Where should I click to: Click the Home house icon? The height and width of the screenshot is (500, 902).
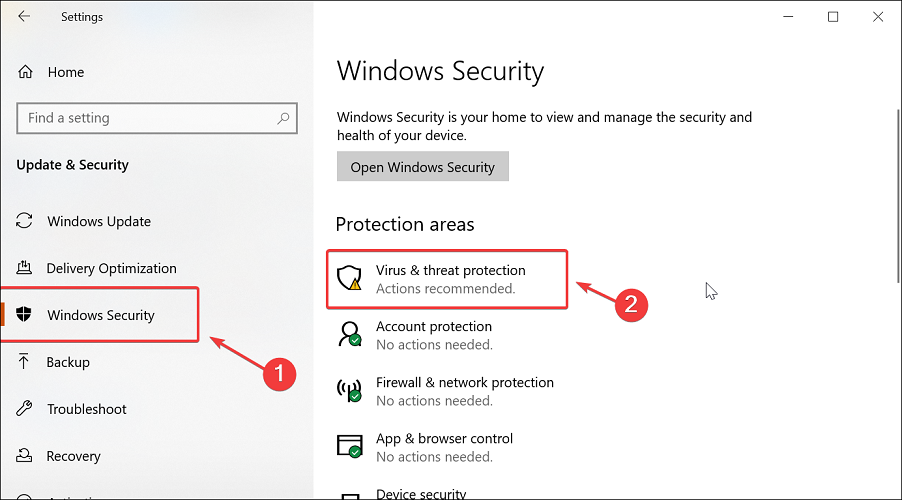pos(25,72)
